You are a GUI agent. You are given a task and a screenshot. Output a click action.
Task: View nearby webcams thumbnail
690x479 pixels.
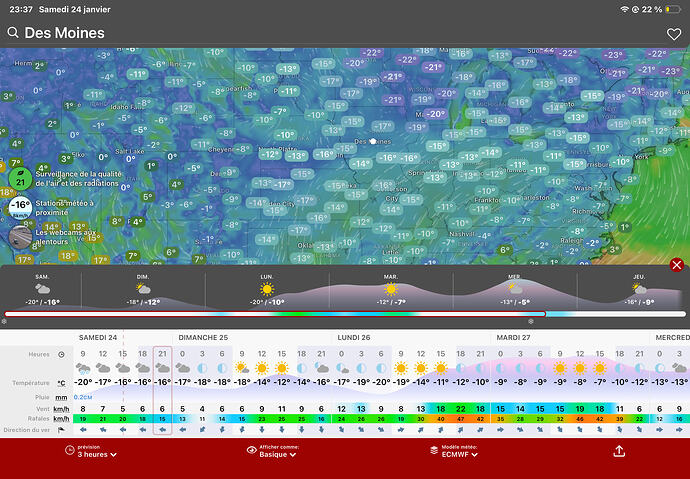(20, 237)
